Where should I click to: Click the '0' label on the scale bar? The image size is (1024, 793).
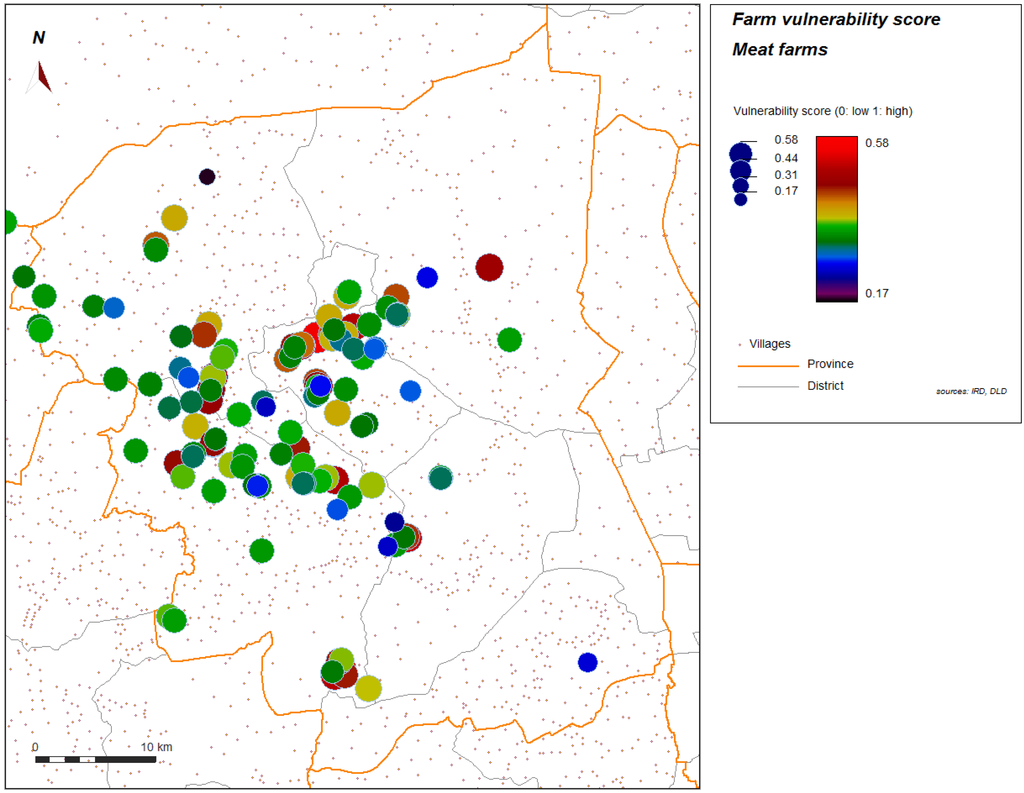(x=35, y=747)
